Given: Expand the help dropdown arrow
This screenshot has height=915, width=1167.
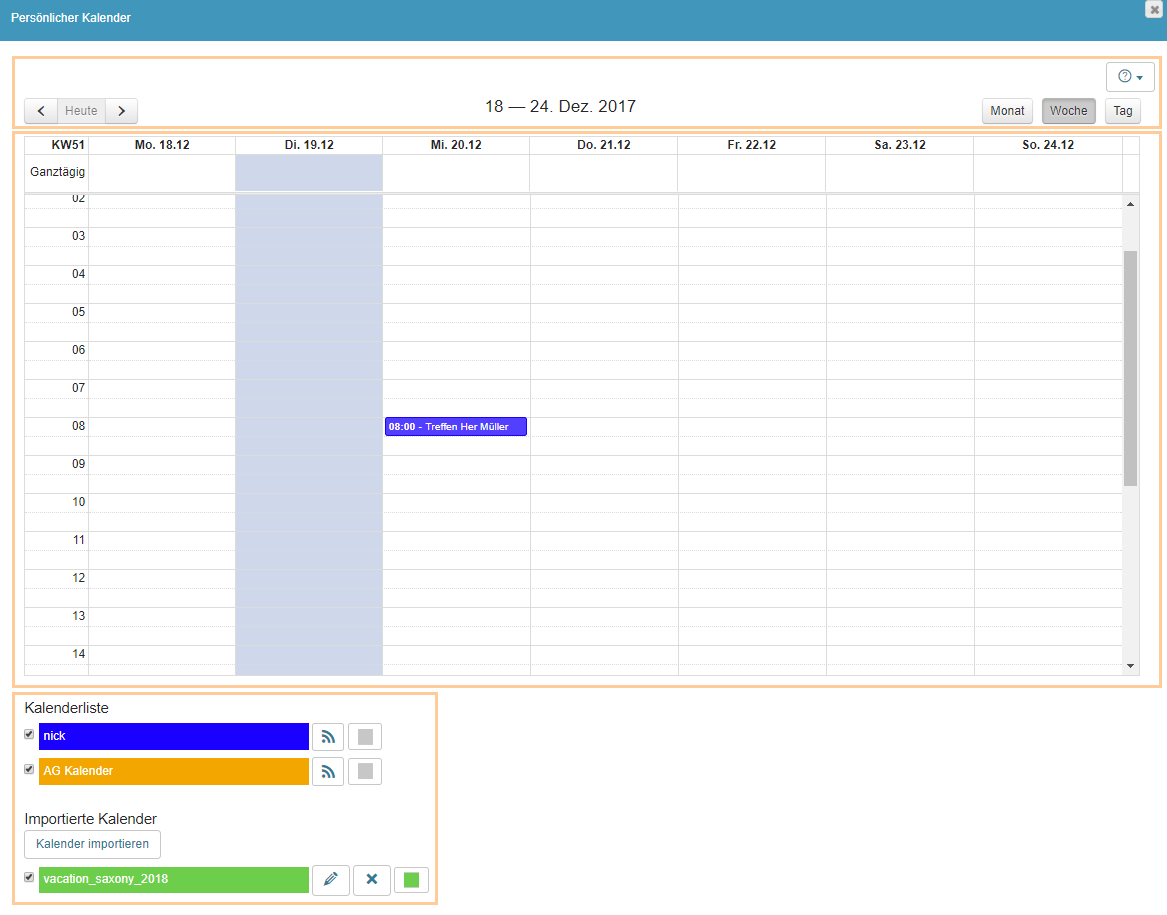Looking at the screenshot, I should (x=1138, y=77).
